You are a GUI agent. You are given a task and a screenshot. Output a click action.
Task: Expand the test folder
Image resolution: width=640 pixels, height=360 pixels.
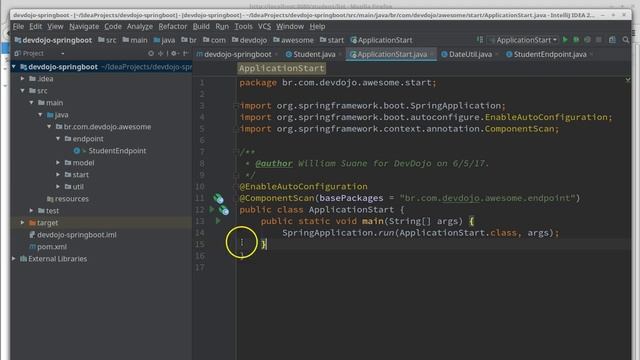32,211
